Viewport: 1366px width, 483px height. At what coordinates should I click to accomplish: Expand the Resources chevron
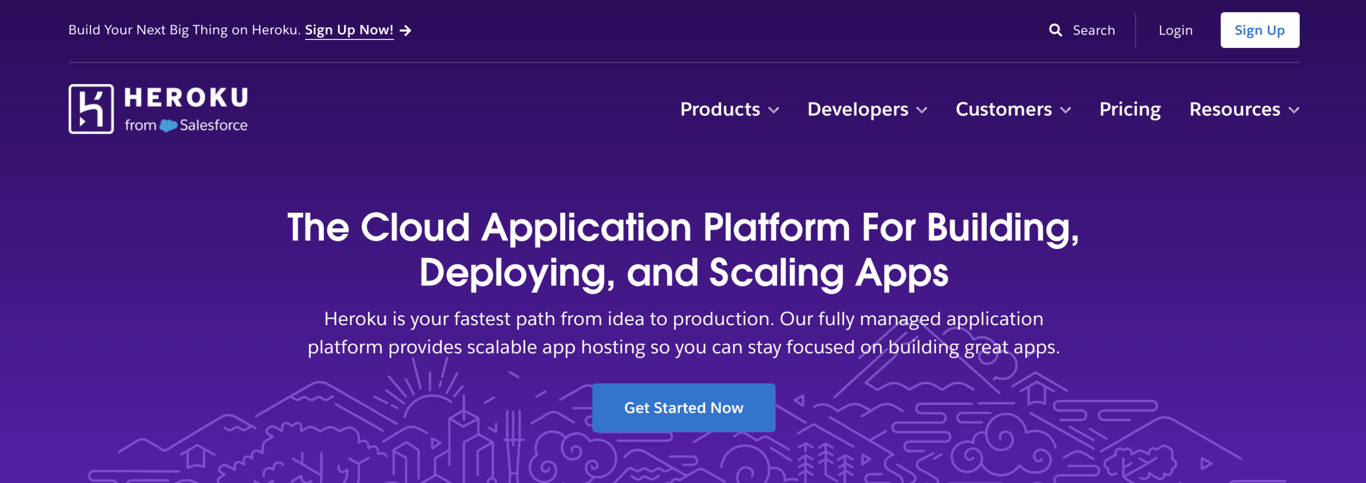1294,110
